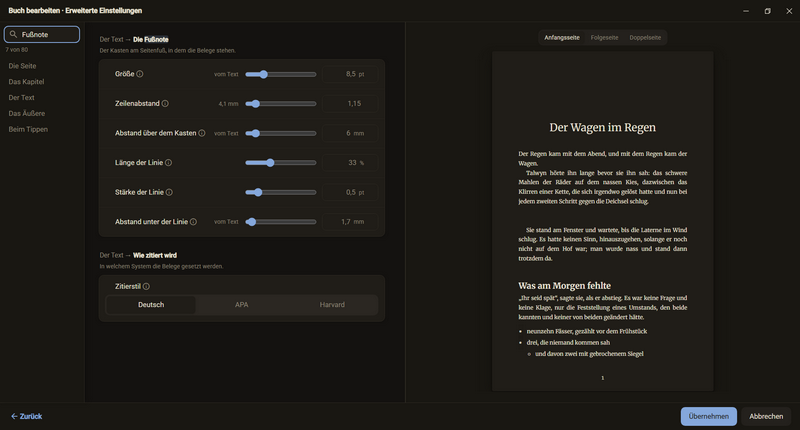Image resolution: width=800 pixels, height=430 pixels.
Task: Maximize the window
Action: point(767,11)
